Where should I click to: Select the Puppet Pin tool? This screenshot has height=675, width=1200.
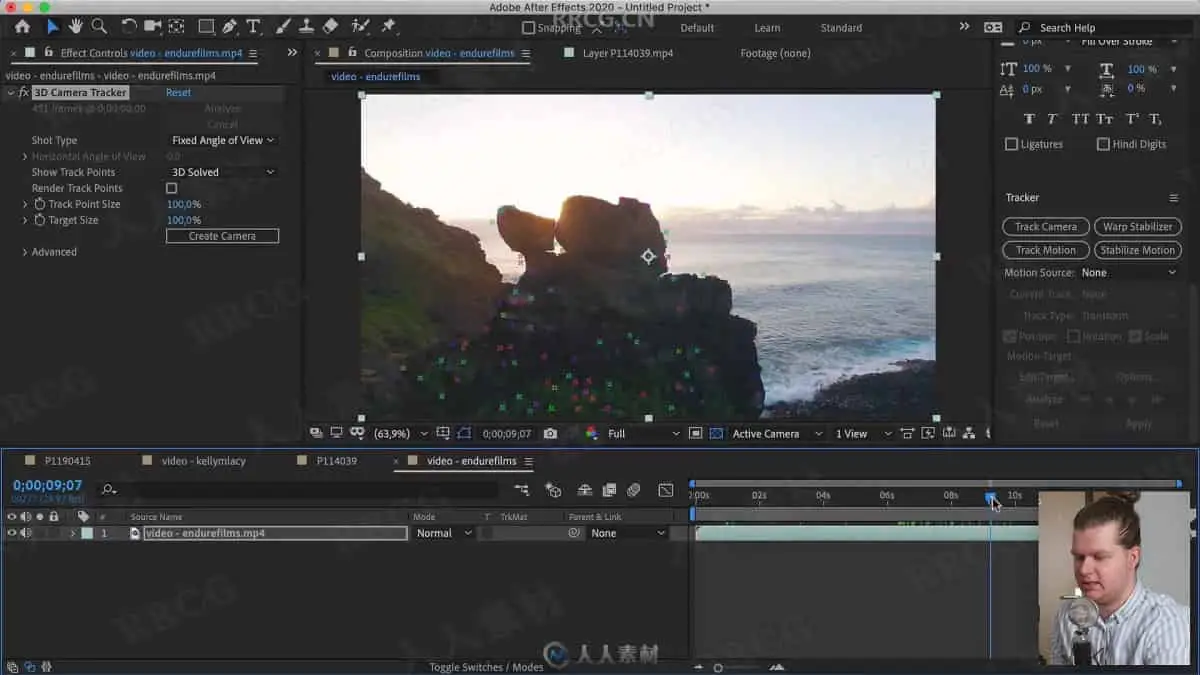[388, 27]
